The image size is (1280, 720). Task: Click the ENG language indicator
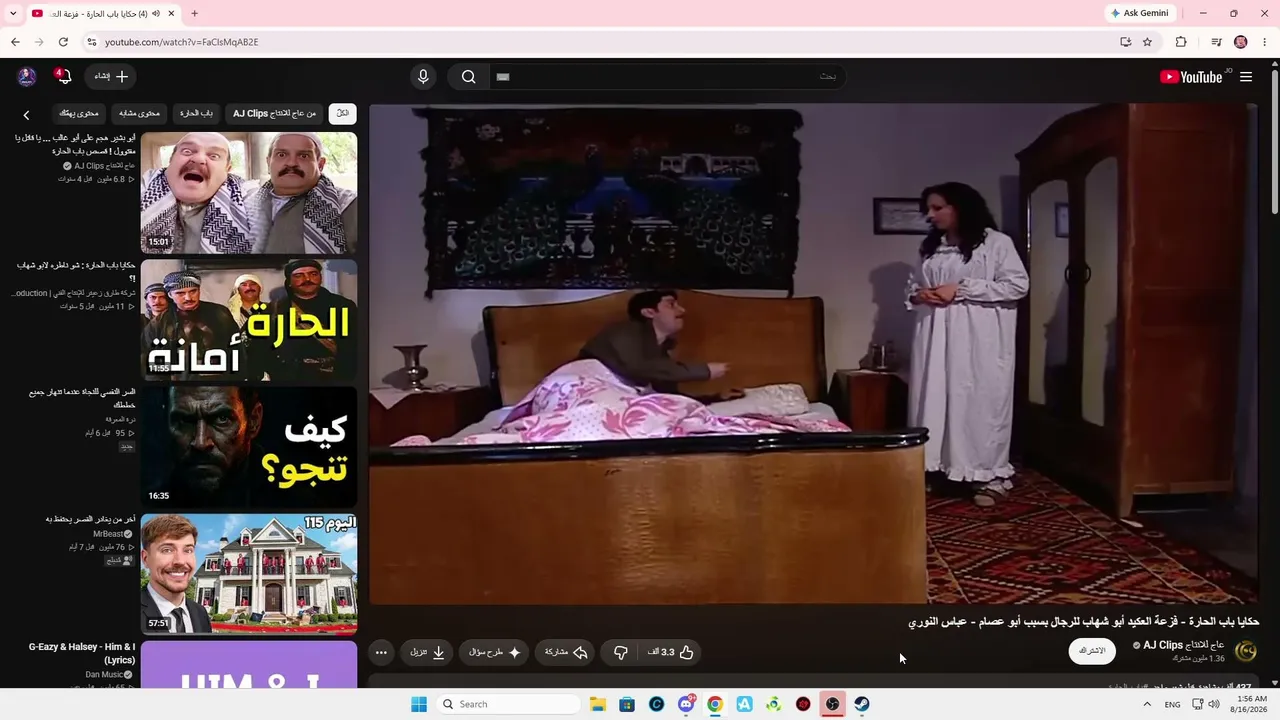point(1173,704)
